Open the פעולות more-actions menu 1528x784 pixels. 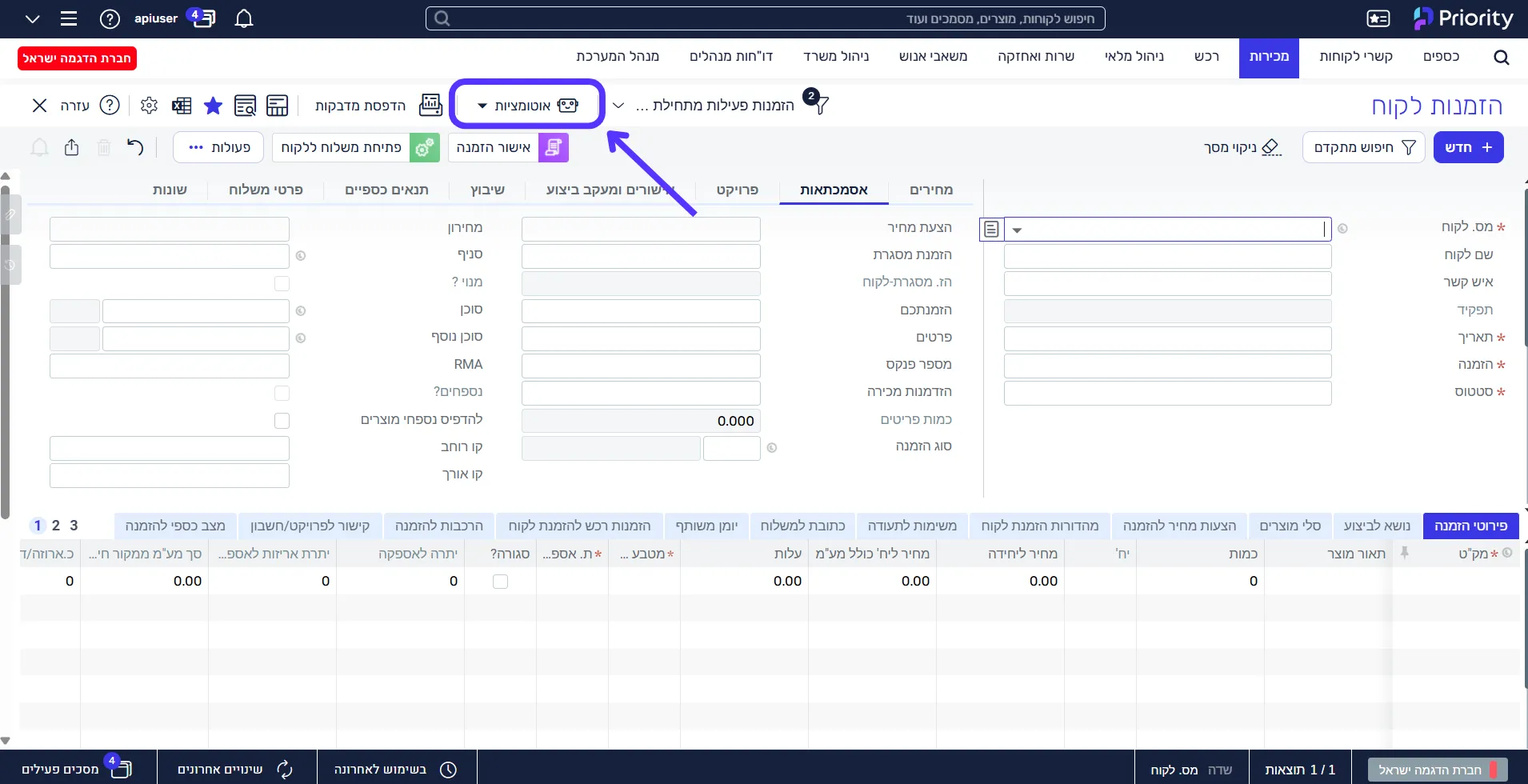point(219,147)
